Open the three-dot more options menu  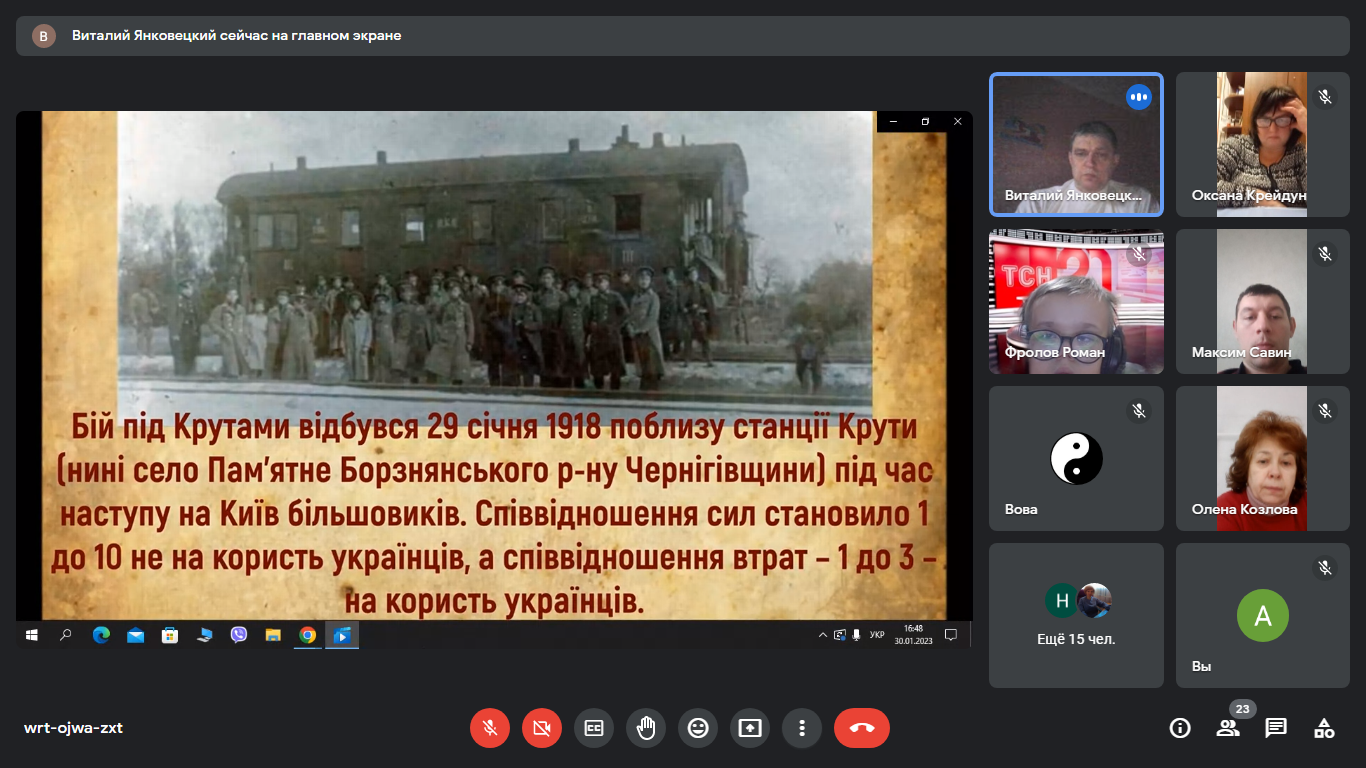pos(802,728)
